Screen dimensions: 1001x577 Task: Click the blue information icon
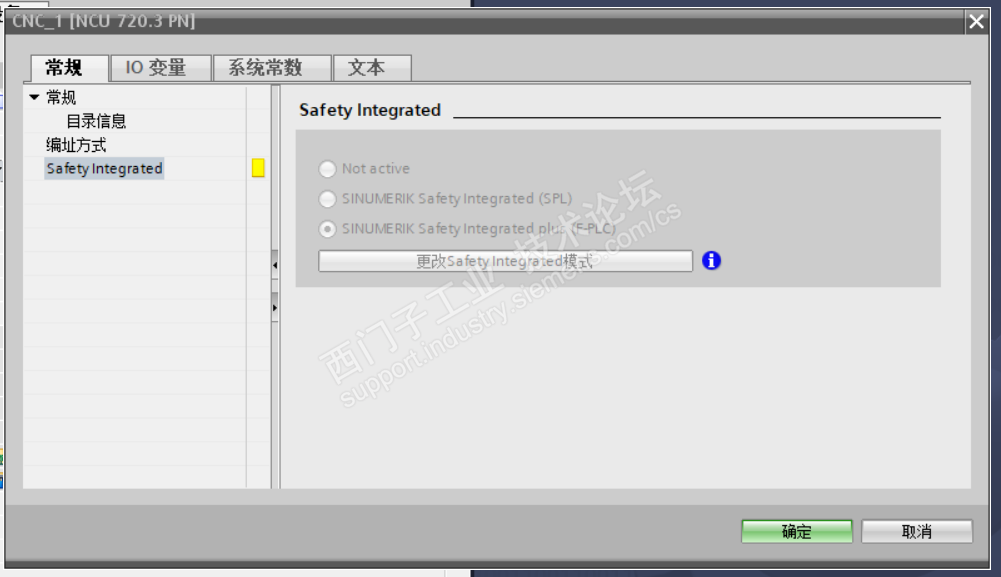[x=711, y=260]
